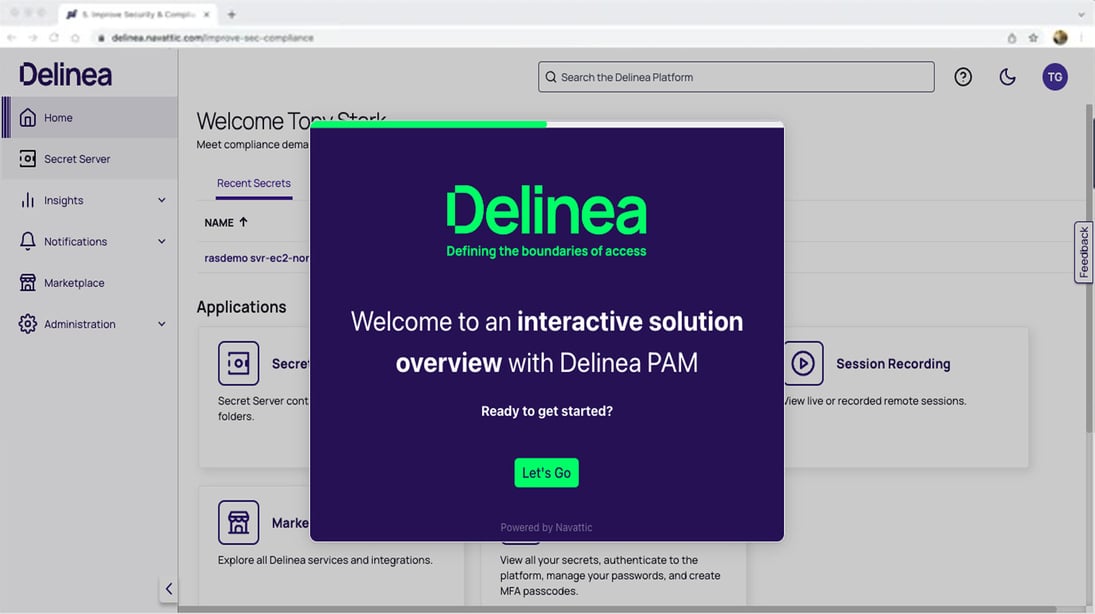Image resolution: width=1095 pixels, height=614 pixels.
Task: Select the Insights chart icon in sidebar
Action: [x=28, y=199]
